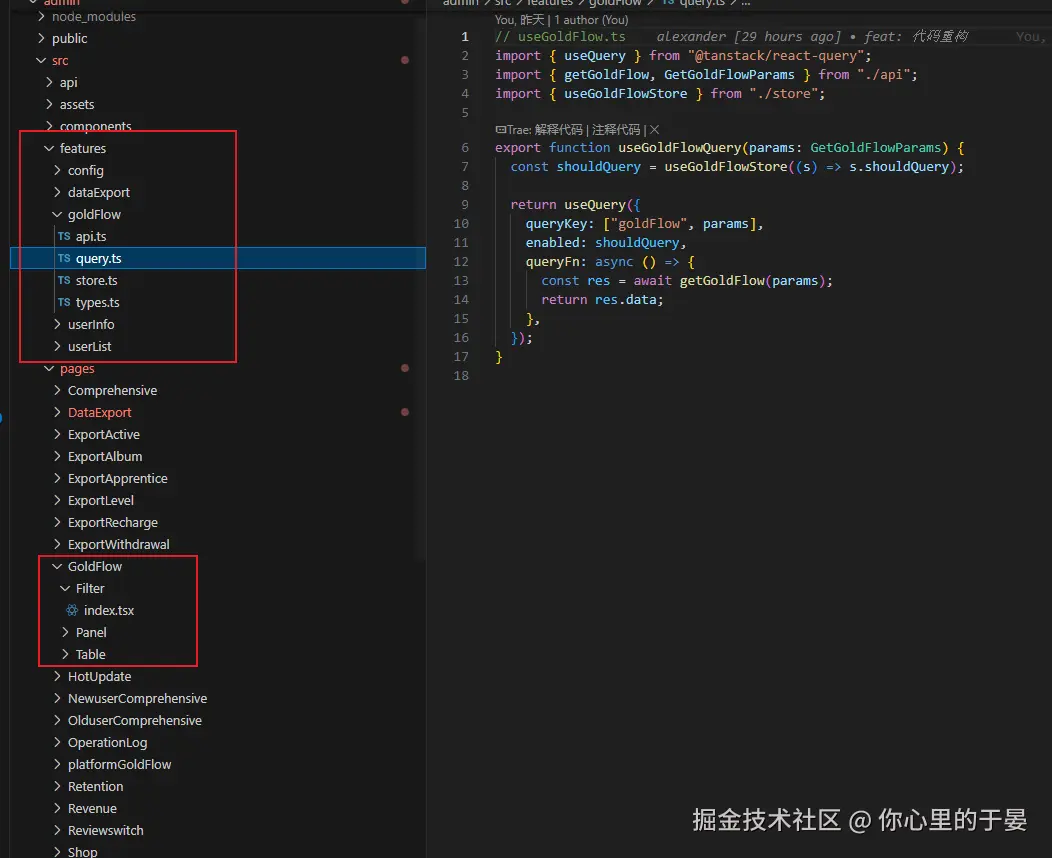Viewport: 1052px width, 858px height.
Task: Select the ExportAlbum folder
Action: point(105,457)
